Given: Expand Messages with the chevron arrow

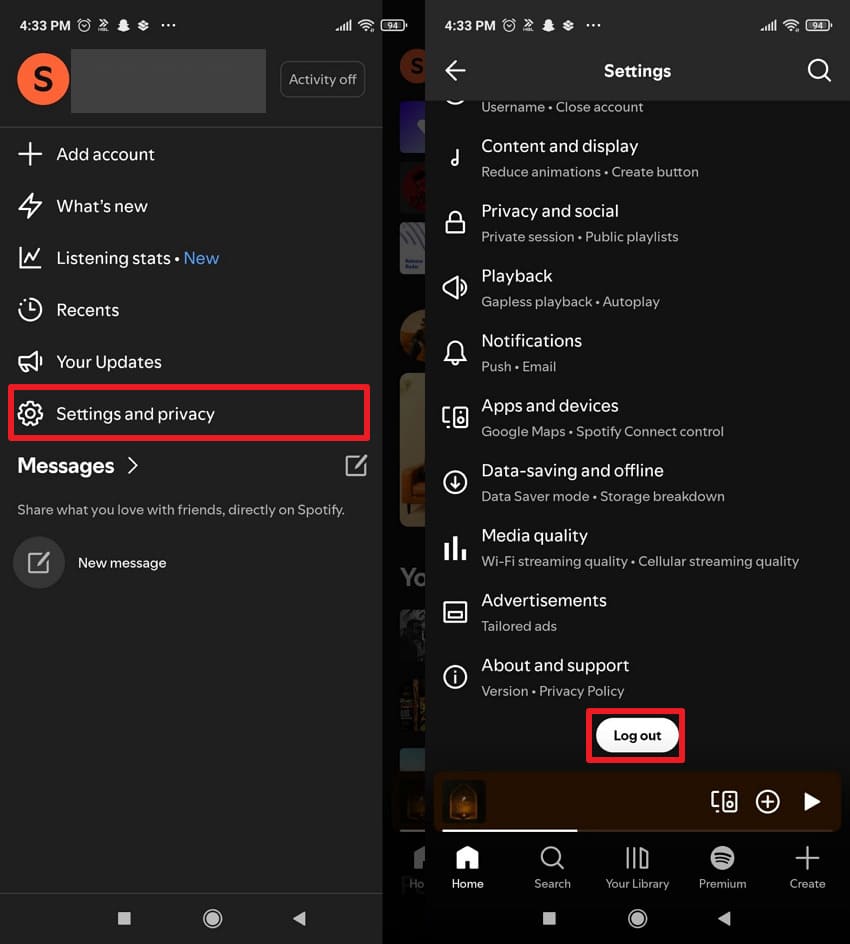Looking at the screenshot, I should tap(133, 465).
